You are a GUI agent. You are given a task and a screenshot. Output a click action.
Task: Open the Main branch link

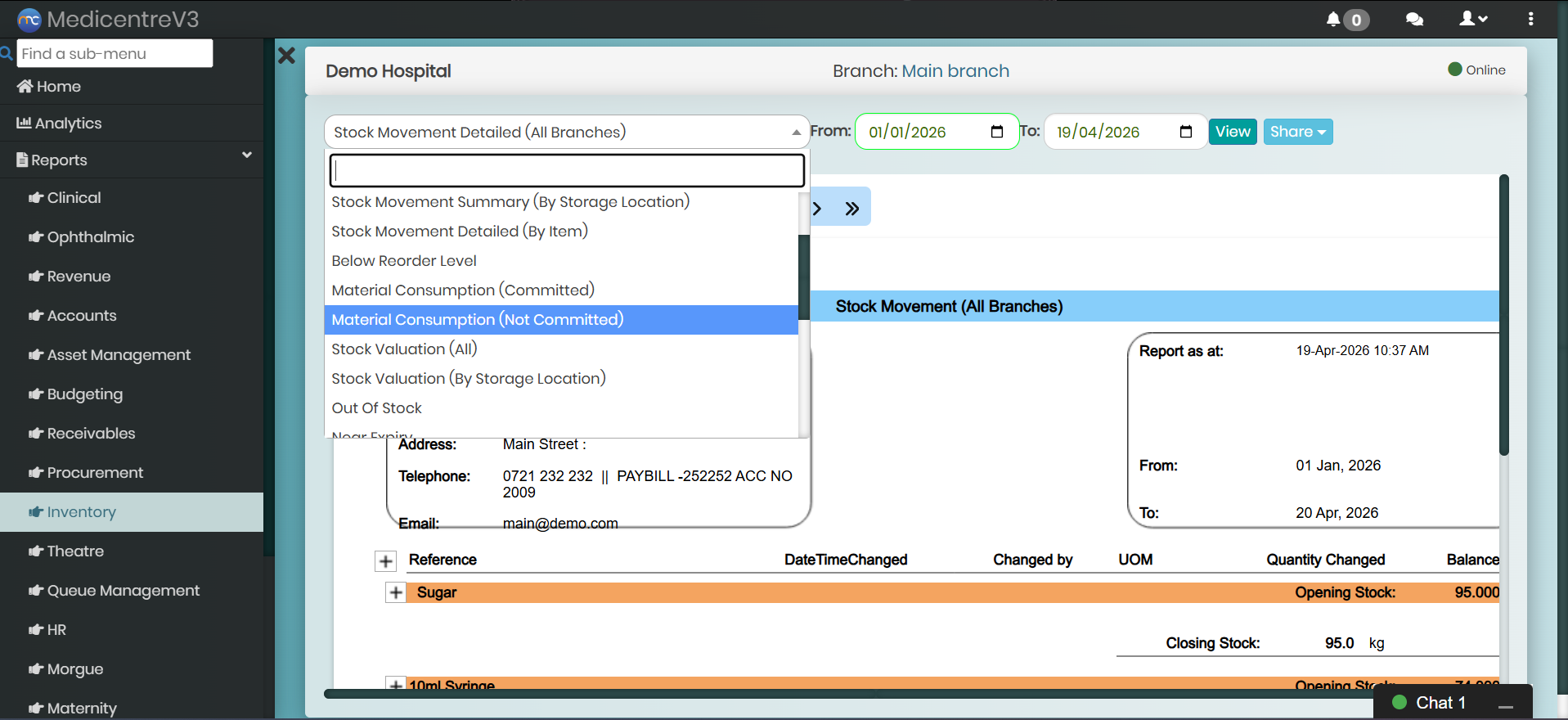955,71
